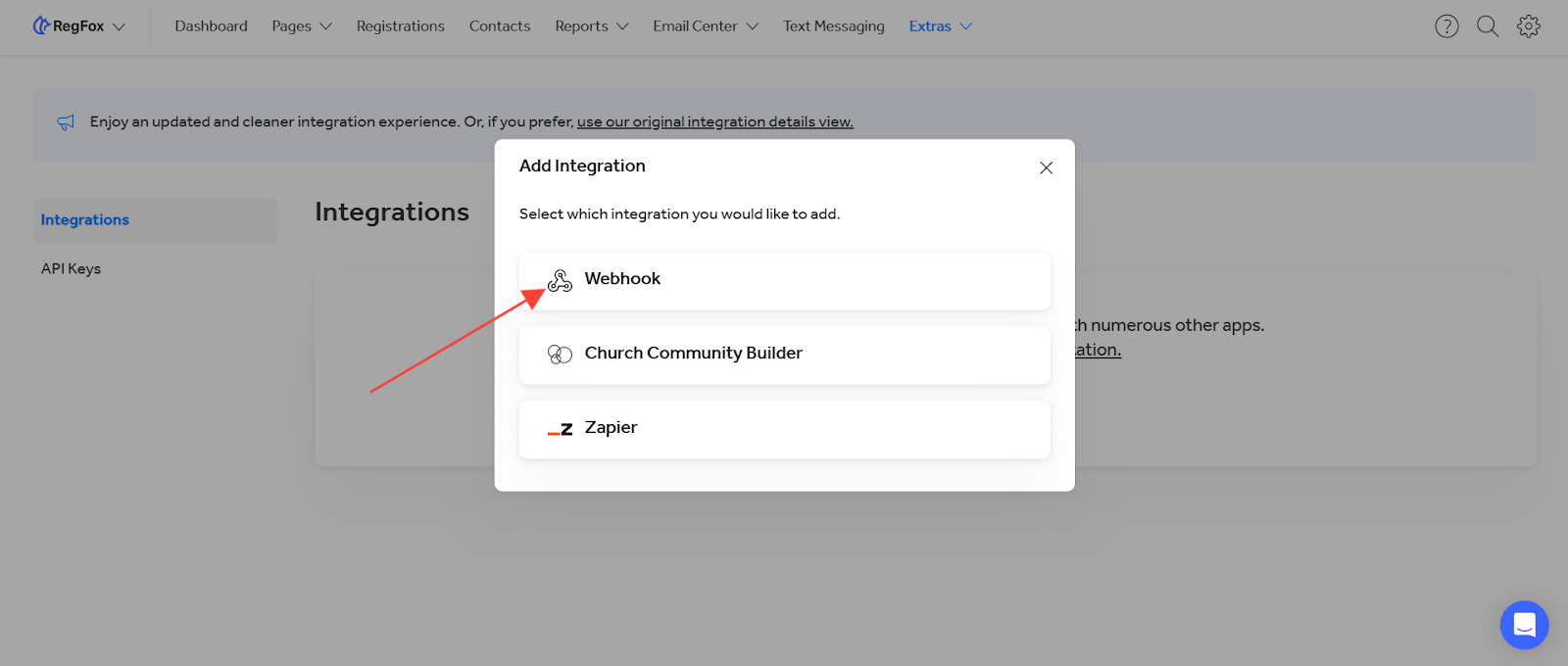
Task: Choose the Church Community Builder integration
Action: click(x=785, y=356)
